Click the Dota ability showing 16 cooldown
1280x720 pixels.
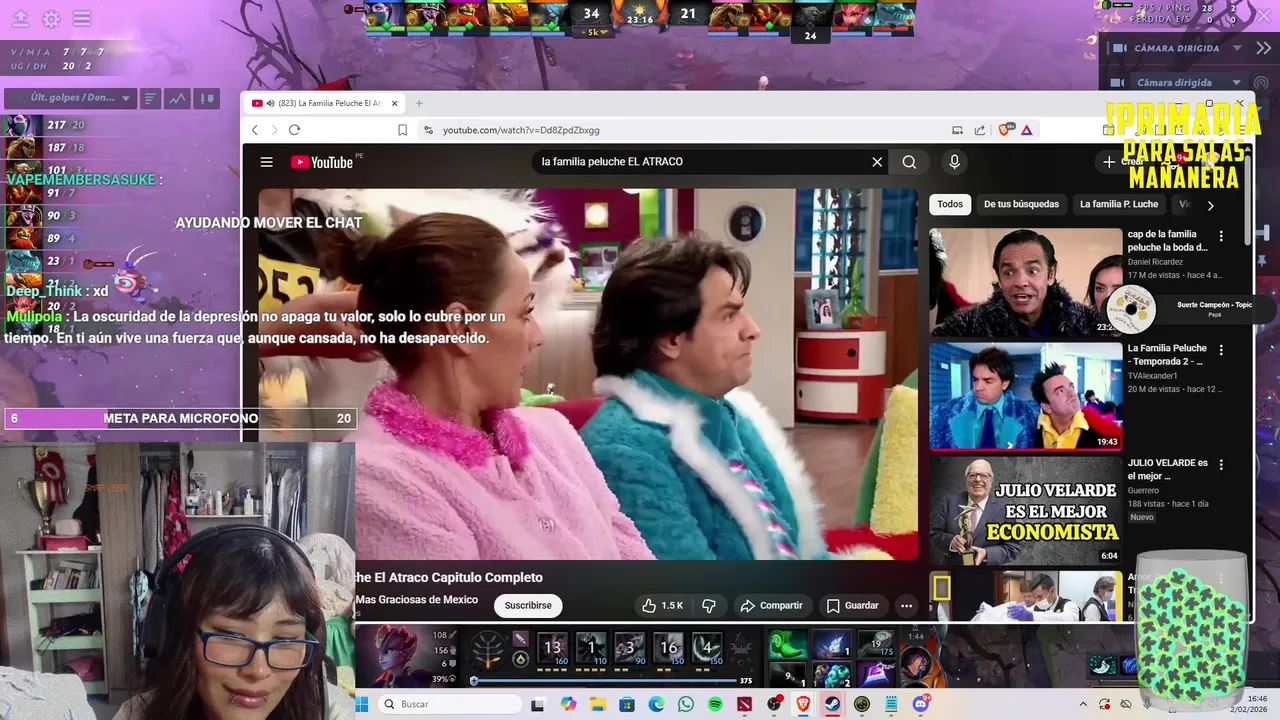point(668,647)
